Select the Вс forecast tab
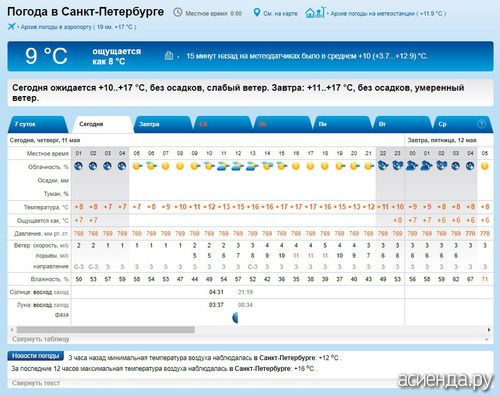This screenshot has width=500, height=395. pos(282,124)
